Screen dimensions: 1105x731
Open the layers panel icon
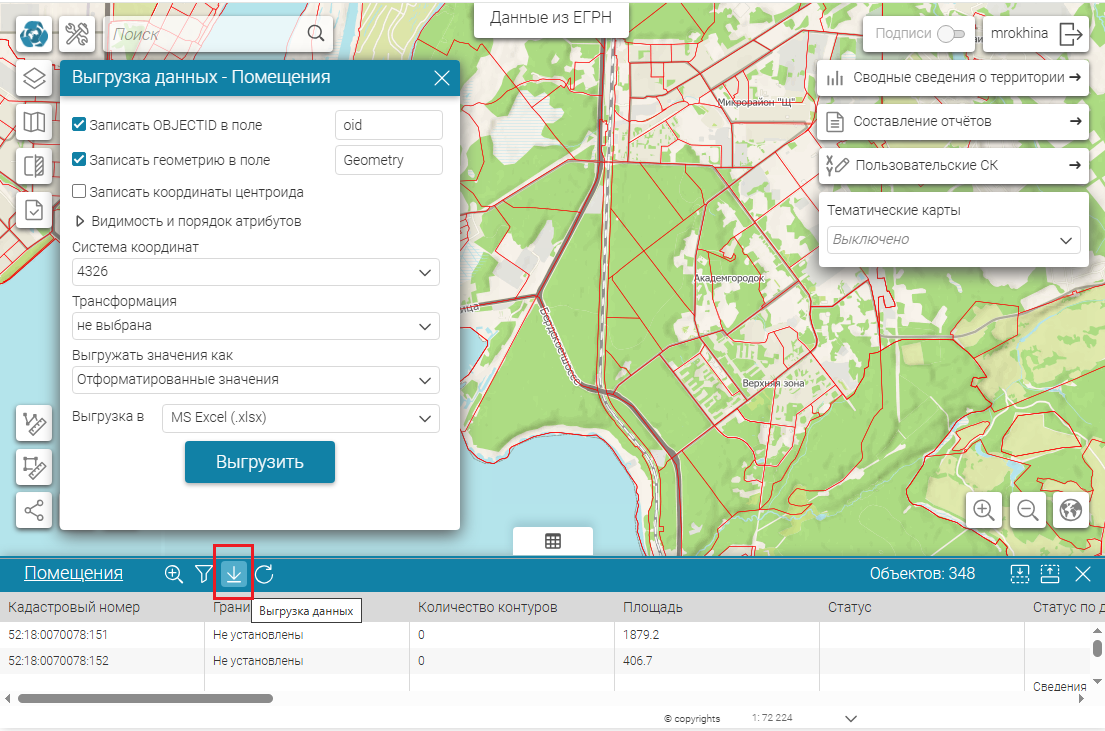35,79
